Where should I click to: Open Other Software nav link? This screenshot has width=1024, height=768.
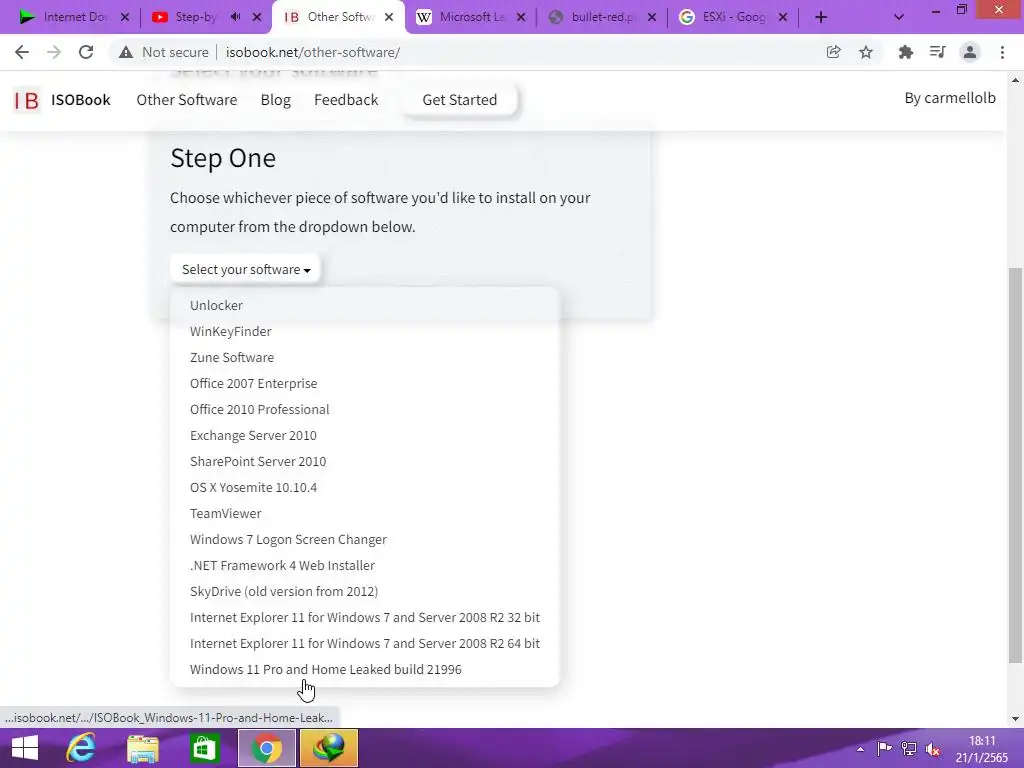coord(187,100)
